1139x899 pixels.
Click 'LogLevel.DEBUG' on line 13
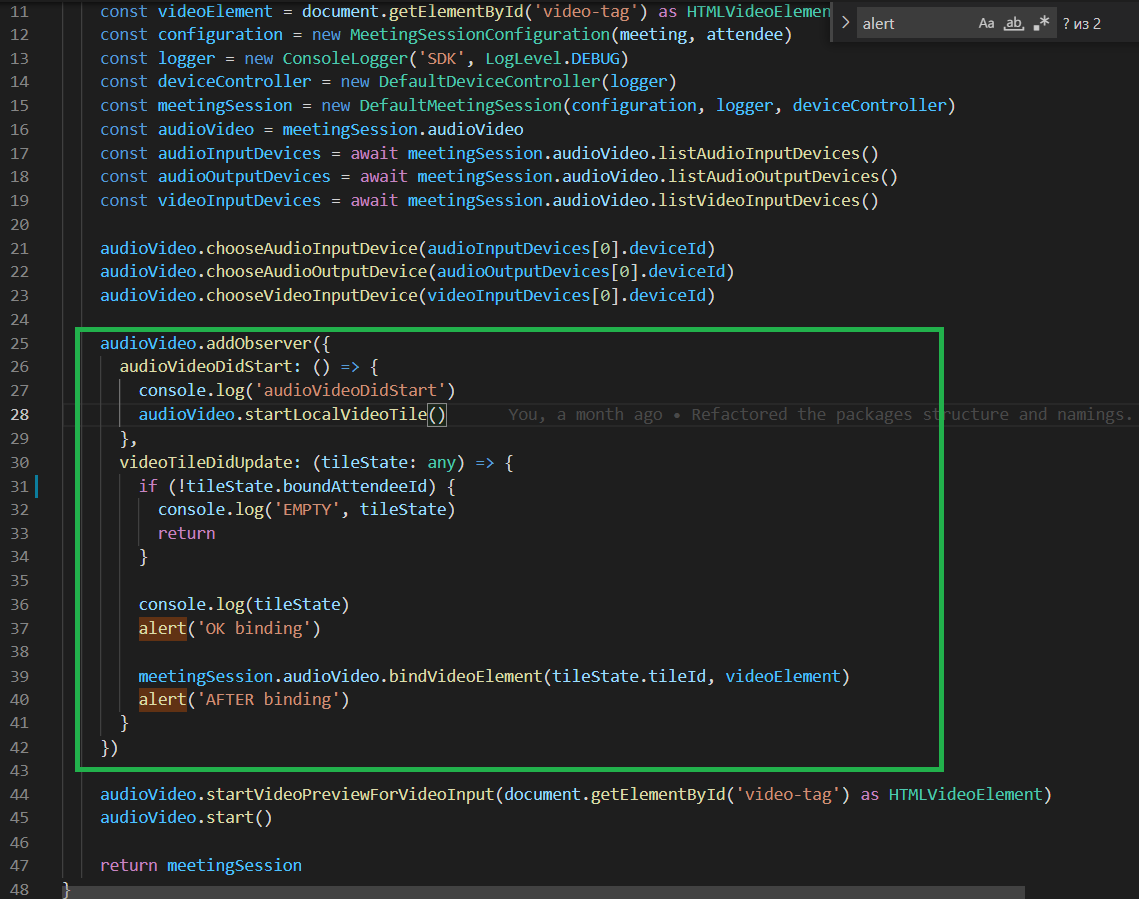tap(552, 59)
